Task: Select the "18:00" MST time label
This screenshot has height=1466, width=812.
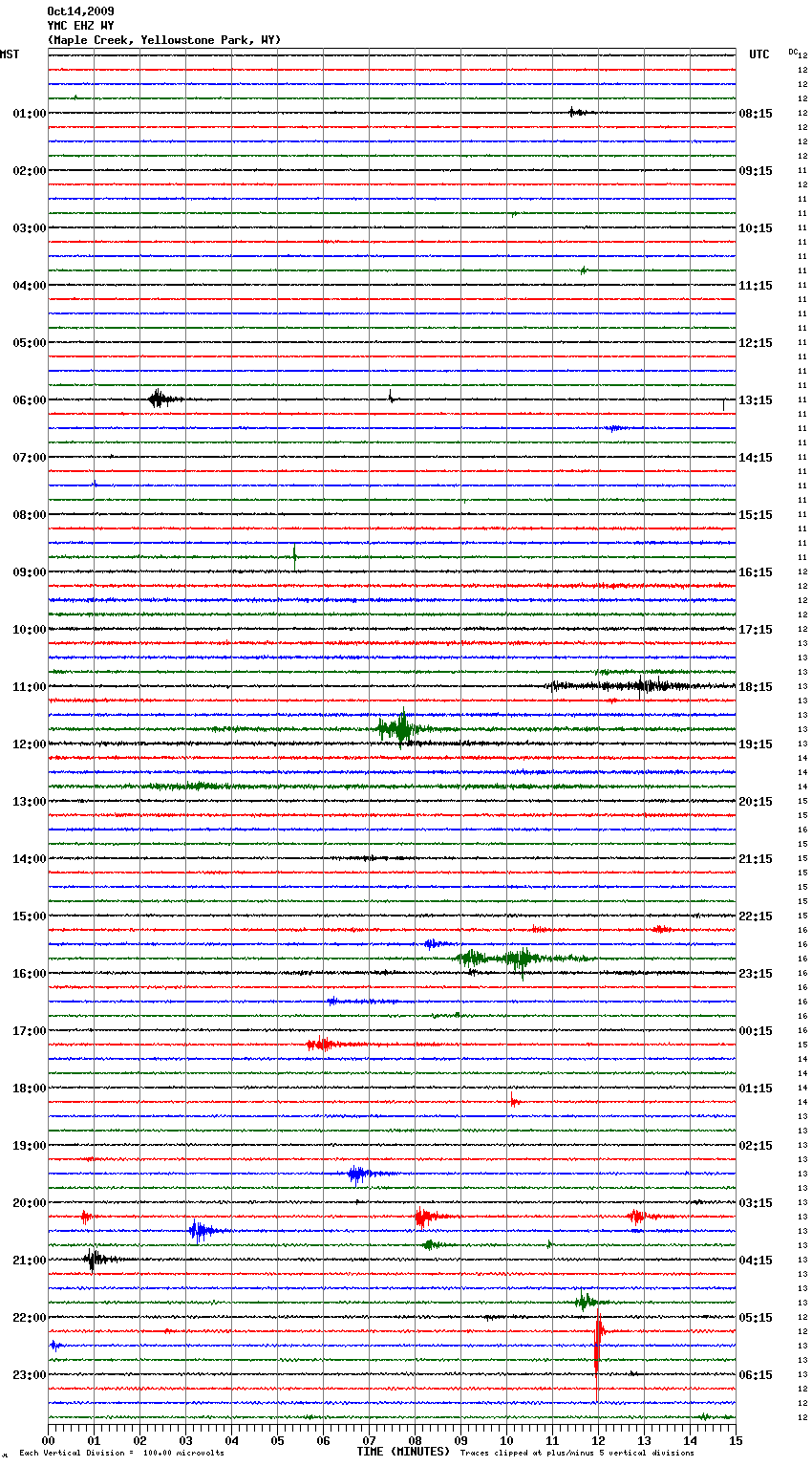Action: (x=30, y=1089)
